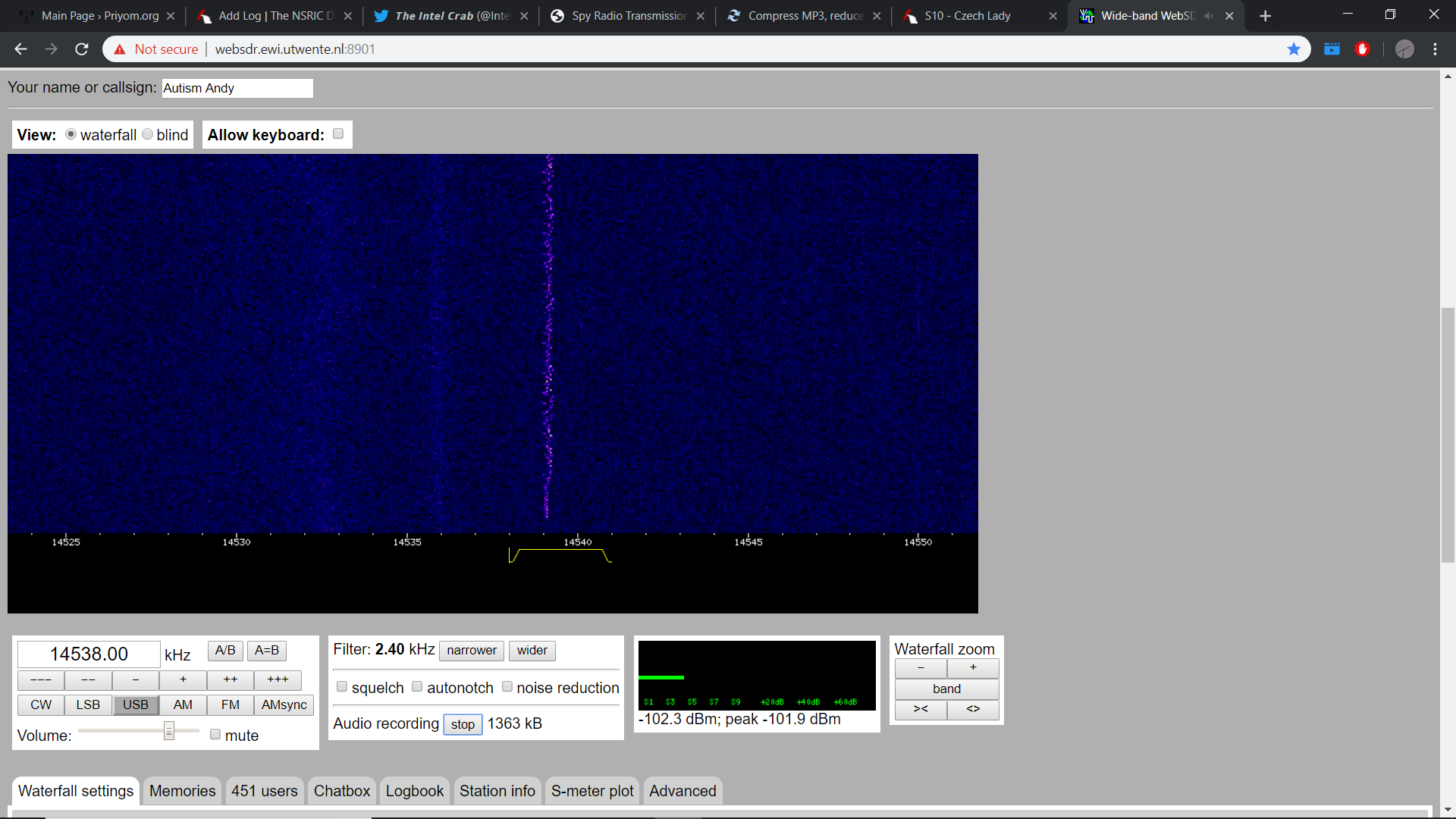Select the LSB mode button
Viewport: 1456px width, 819px height.
point(88,704)
